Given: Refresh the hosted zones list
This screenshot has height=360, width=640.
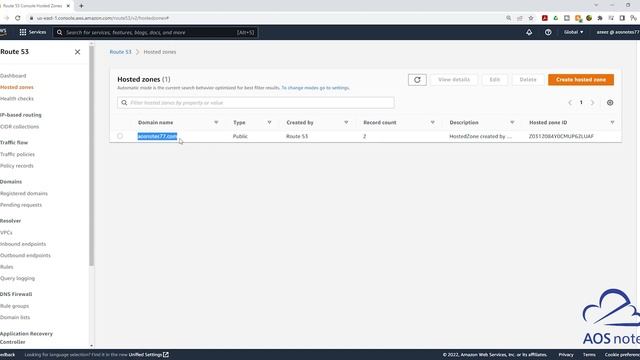Looking at the screenshot, I should [417, 80].
